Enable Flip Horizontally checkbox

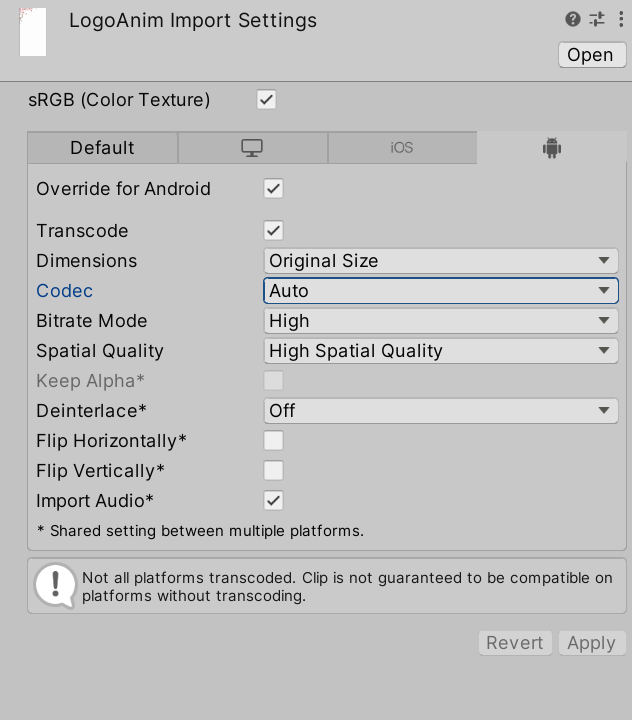(x=273, y=441)
